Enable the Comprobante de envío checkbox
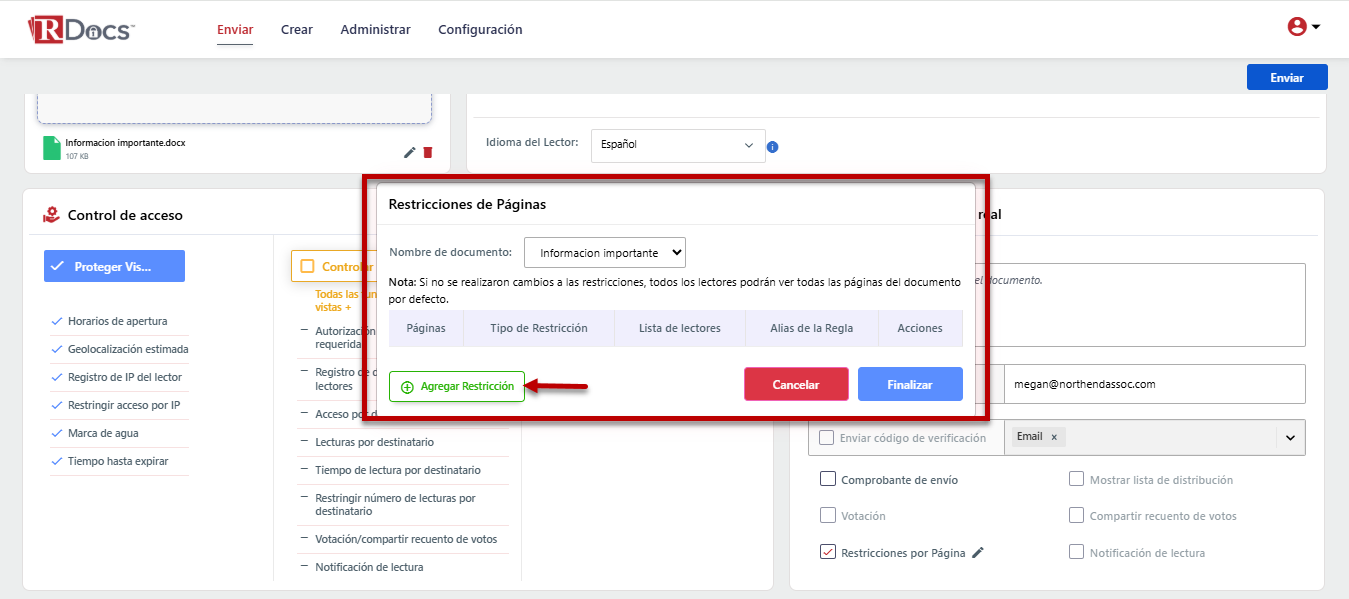Image resolution: width=1349 pixels, height=599 pixels. [828, 479]
